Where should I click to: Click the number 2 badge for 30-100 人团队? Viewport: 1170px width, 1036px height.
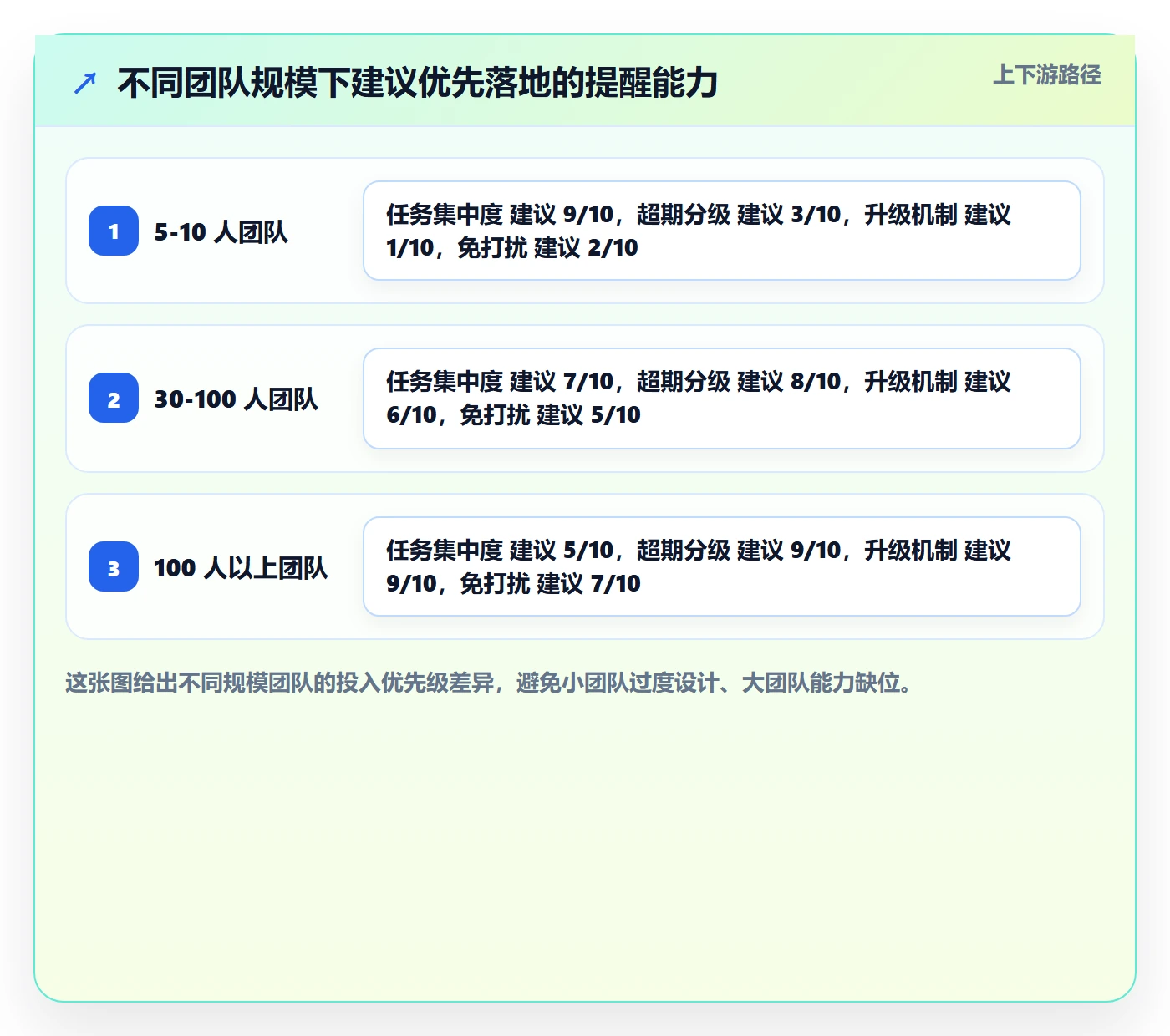pos(114,398)
